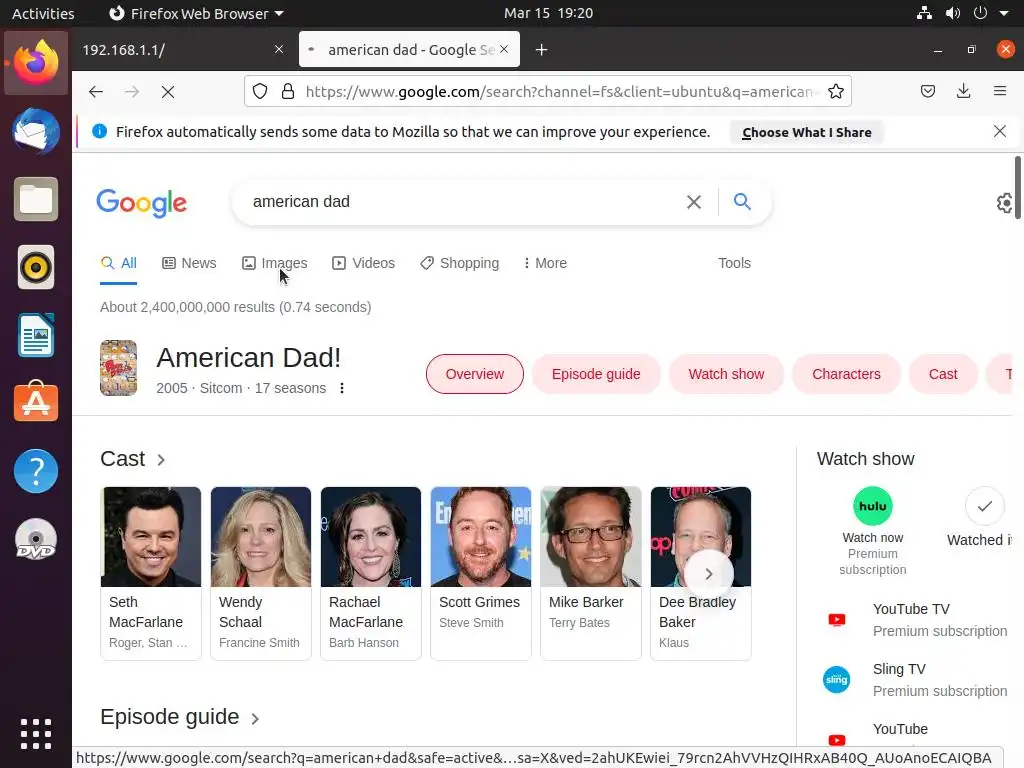Click the site security padlock icon
1024x768 pixels.
(x=287, y=91)
